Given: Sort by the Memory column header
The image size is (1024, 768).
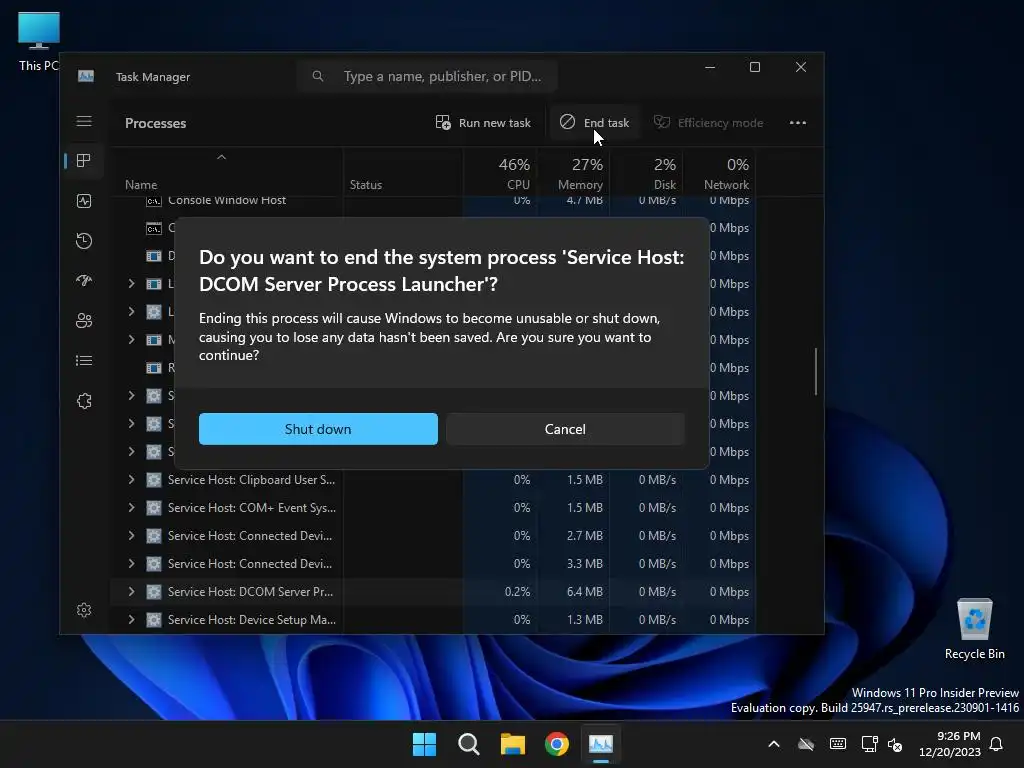Looking at the screenshot, I should tap(574, 173).
